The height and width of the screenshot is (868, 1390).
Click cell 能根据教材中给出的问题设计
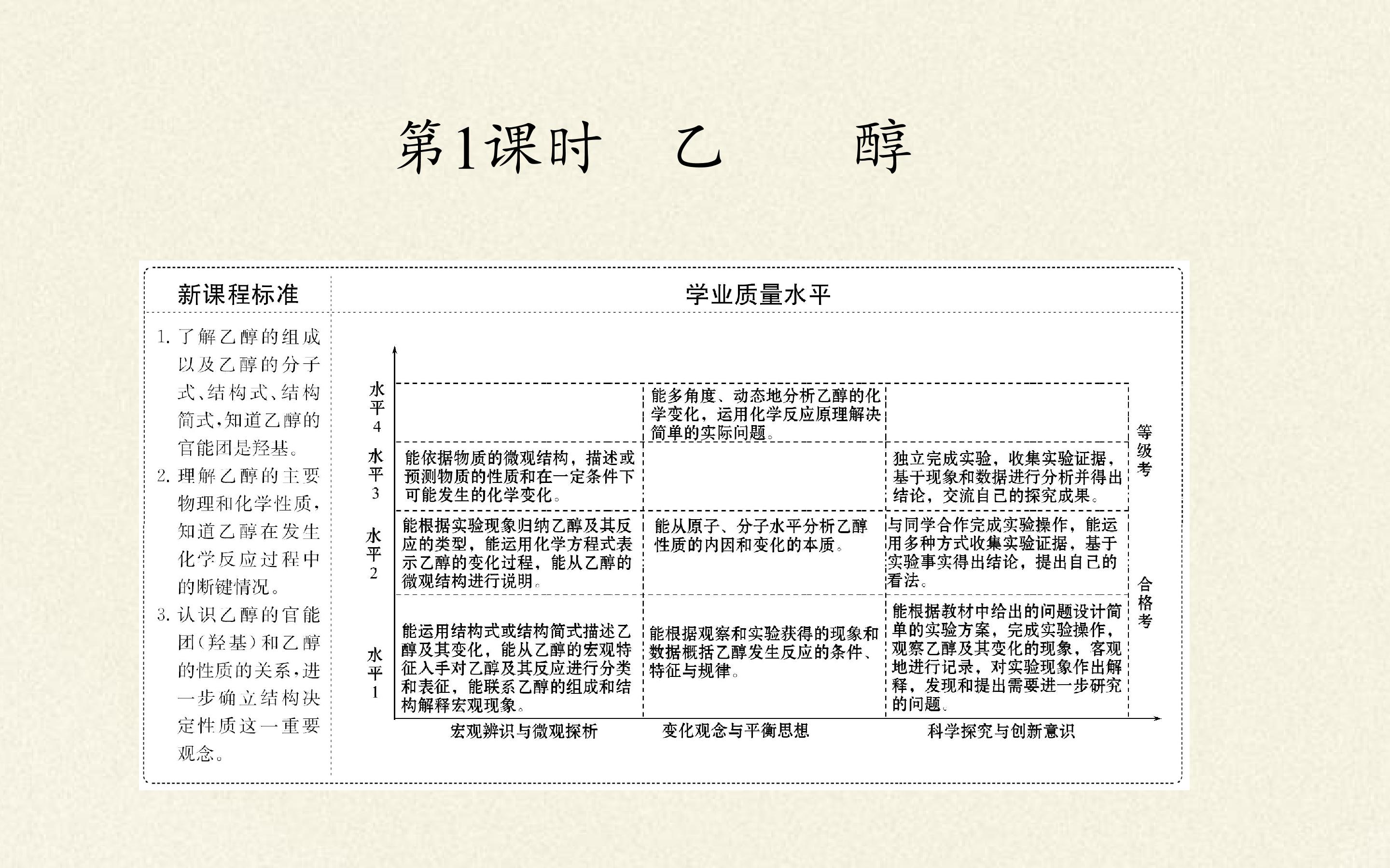pos(1006,657)
